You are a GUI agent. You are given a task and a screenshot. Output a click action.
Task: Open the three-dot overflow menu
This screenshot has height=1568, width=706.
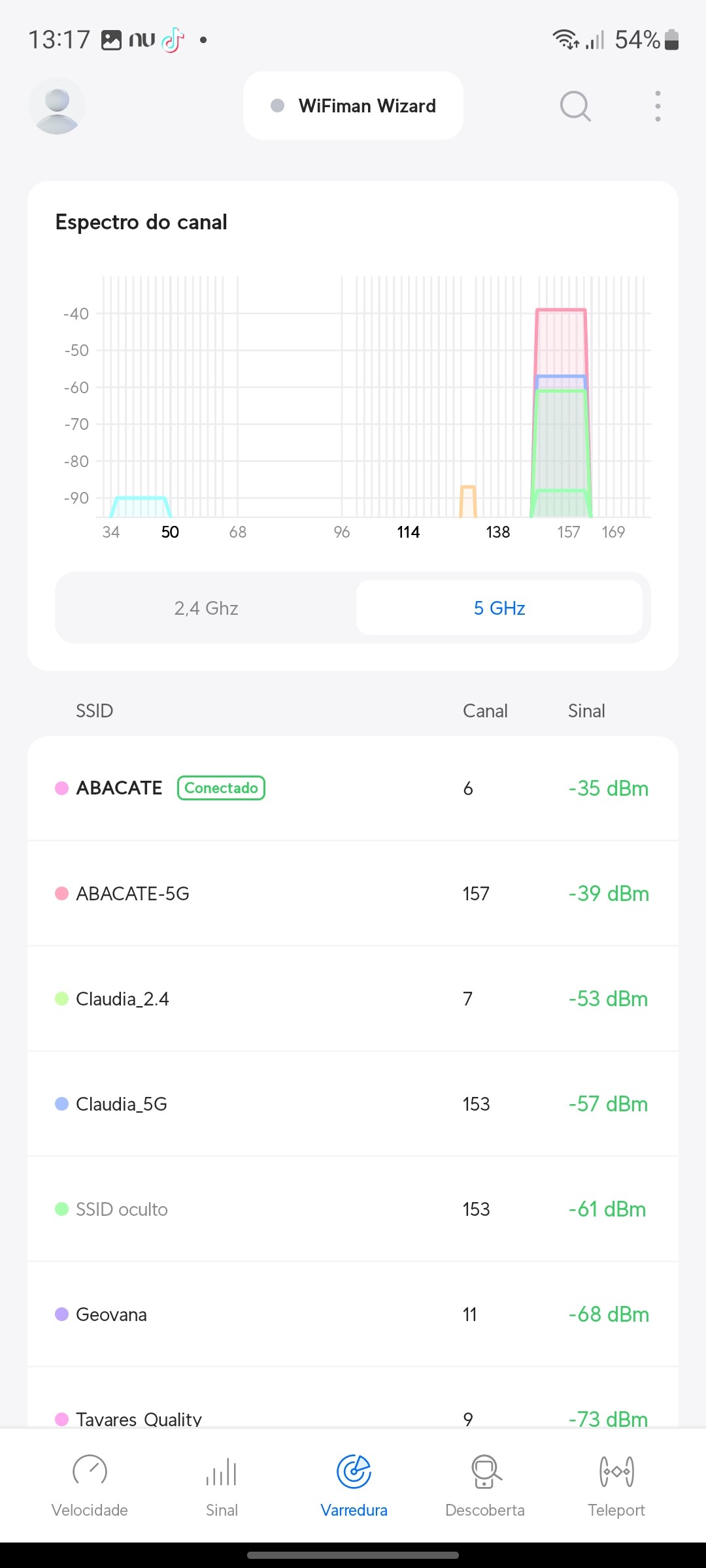pos(658,106)
